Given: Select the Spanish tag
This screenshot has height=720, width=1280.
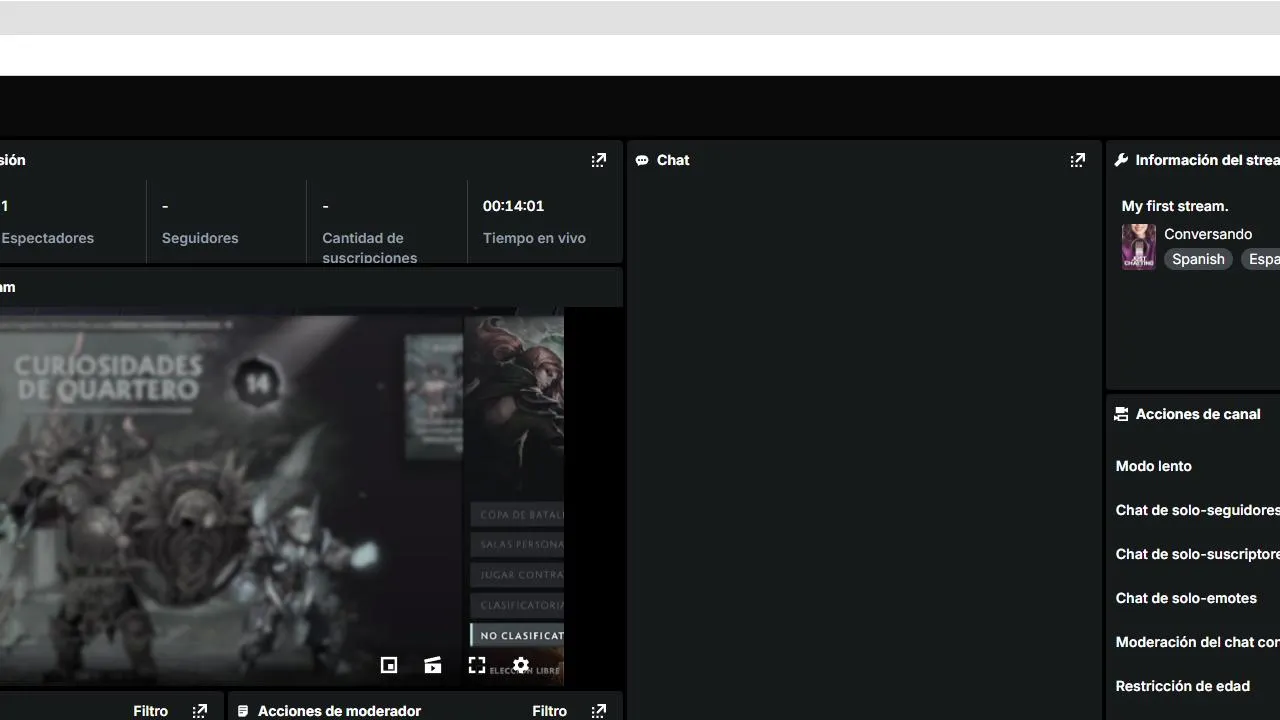Looking at the screenshot, I should [1198, 259].
